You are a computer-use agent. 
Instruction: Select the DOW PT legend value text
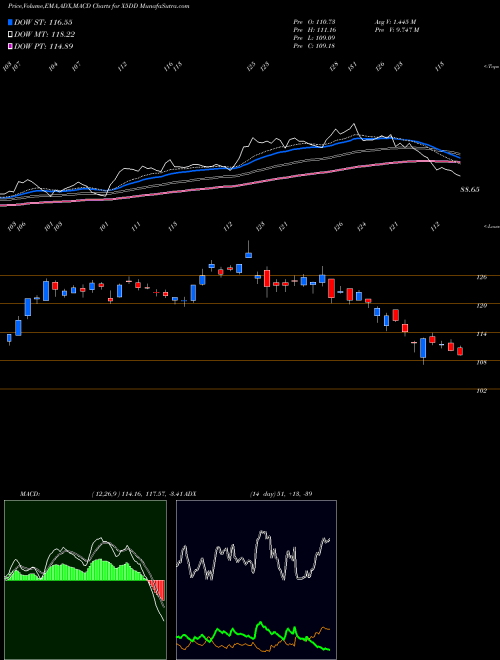coord(61,46)
